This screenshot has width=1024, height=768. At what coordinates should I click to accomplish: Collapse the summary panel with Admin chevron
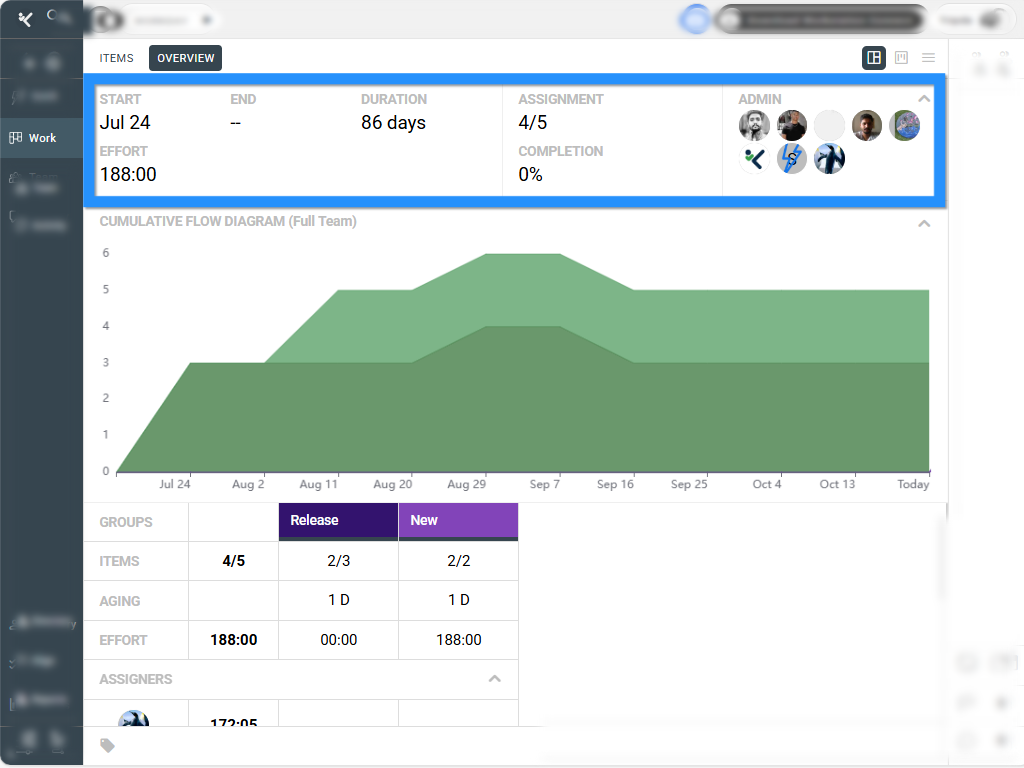924,99
